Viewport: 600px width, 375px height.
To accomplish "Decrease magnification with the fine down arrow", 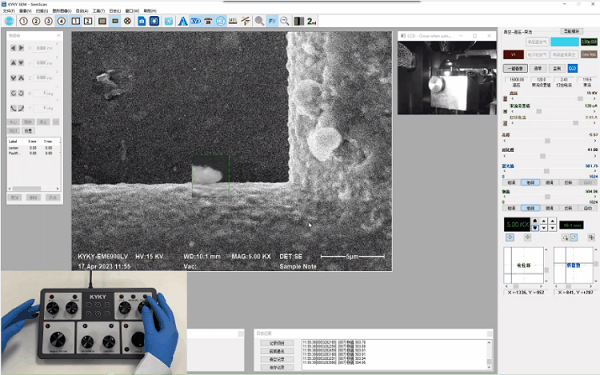I will [x=552, y=228].
